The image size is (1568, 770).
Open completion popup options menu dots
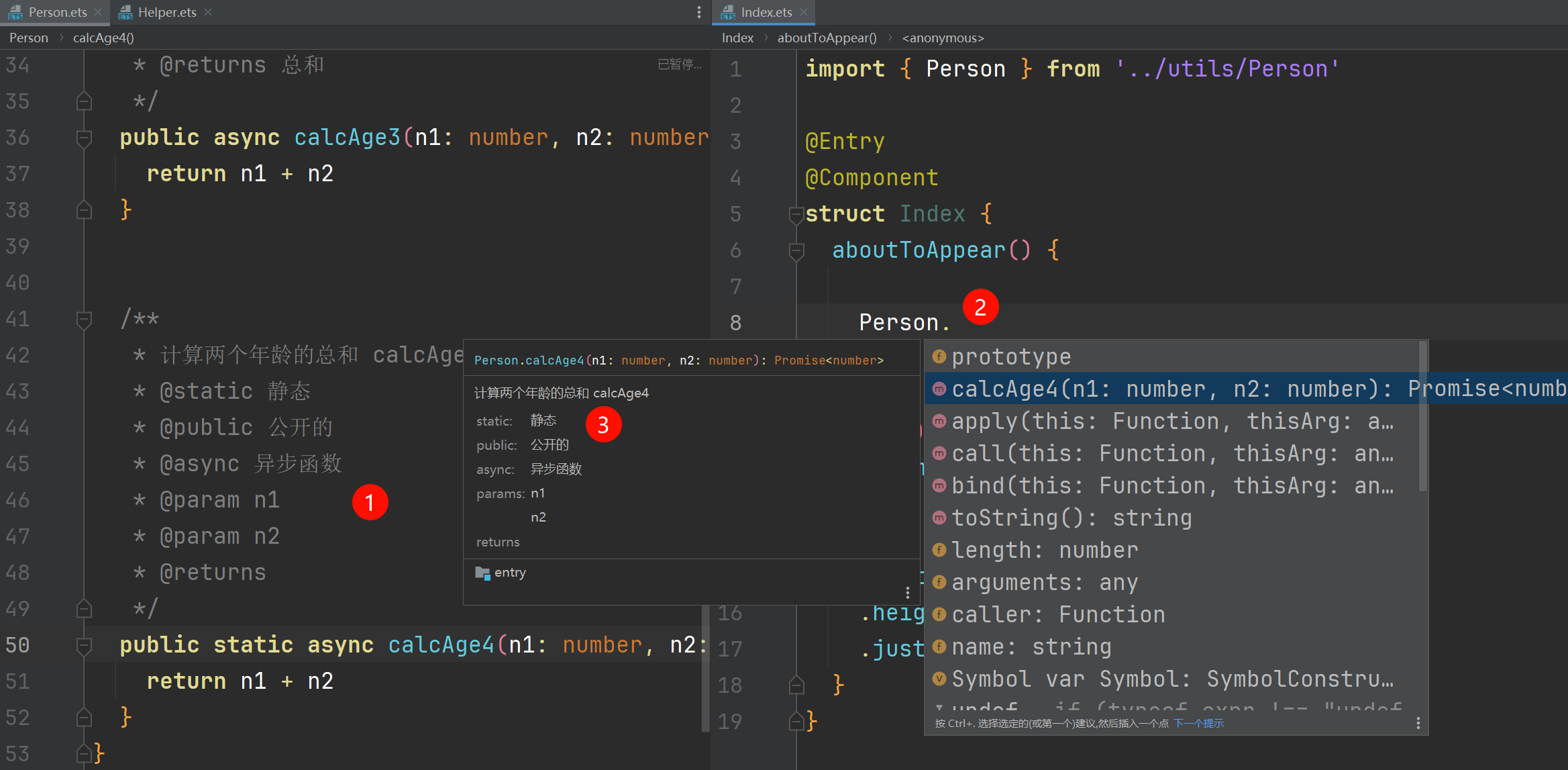click(x=1418, y=723)
